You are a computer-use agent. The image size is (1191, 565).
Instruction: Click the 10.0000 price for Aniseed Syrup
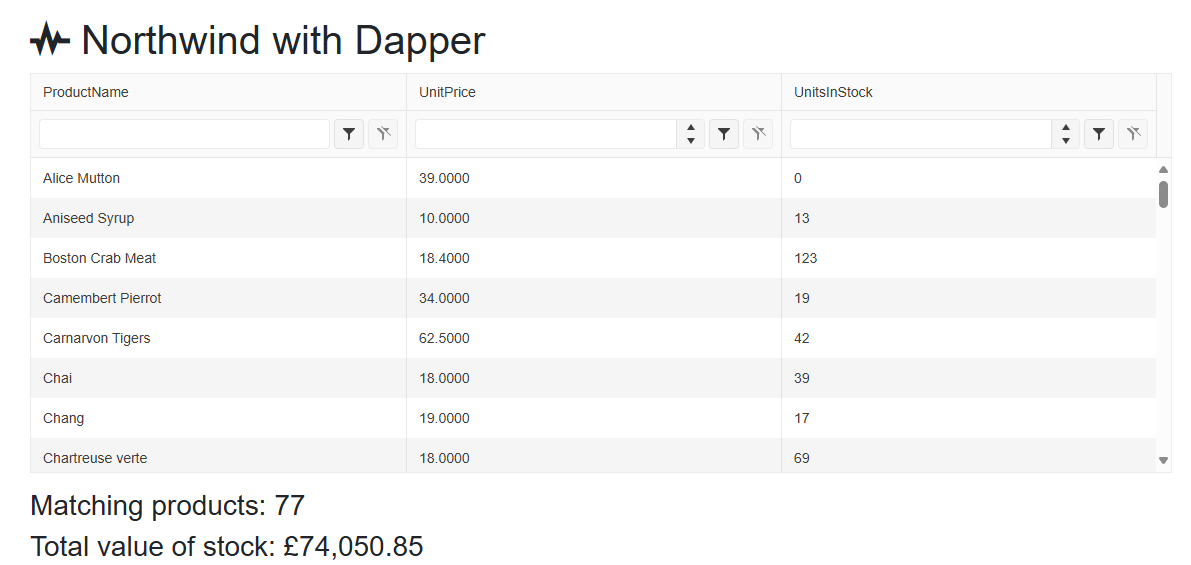(594, 219)
